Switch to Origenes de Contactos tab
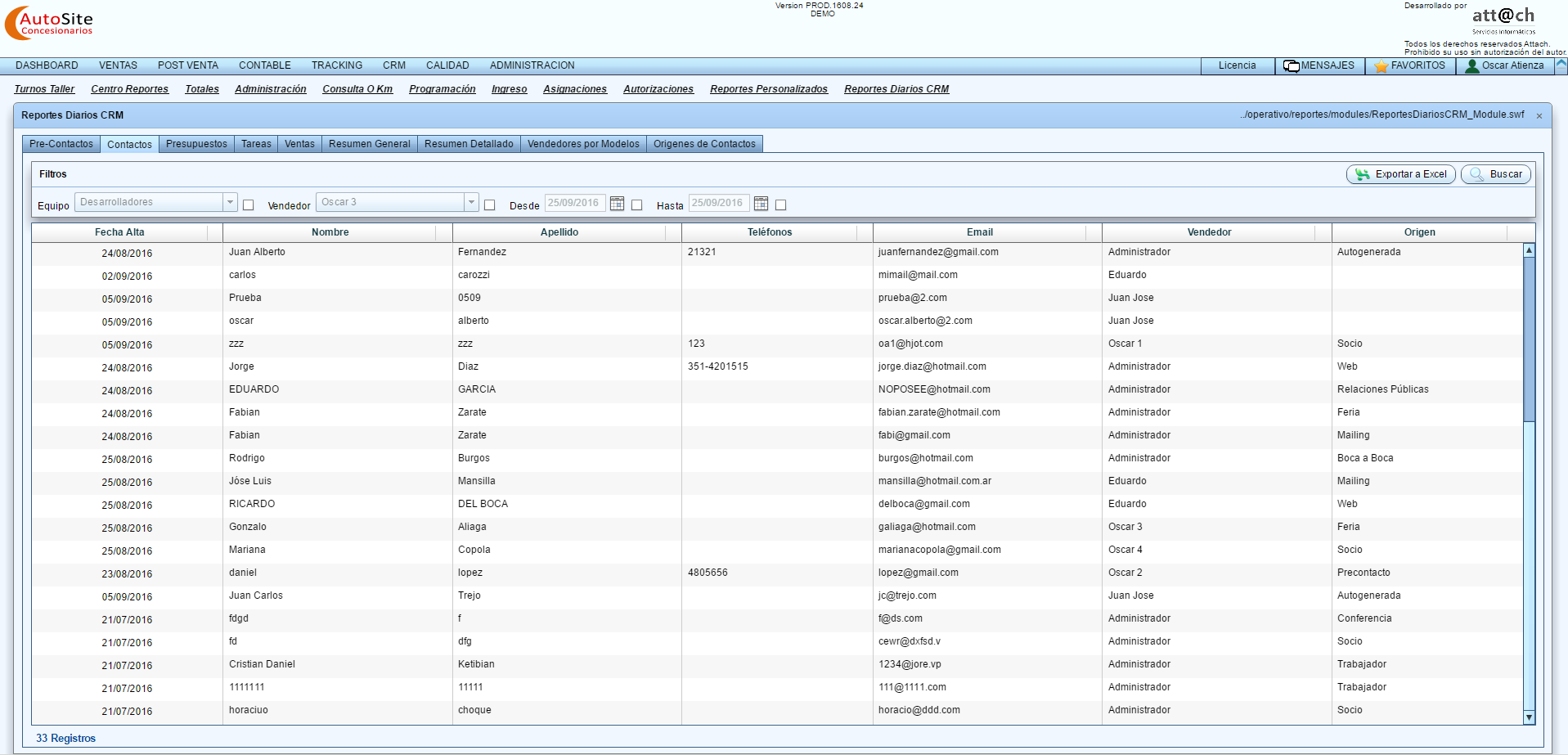 pyautogui.click(x=704, y=144)
